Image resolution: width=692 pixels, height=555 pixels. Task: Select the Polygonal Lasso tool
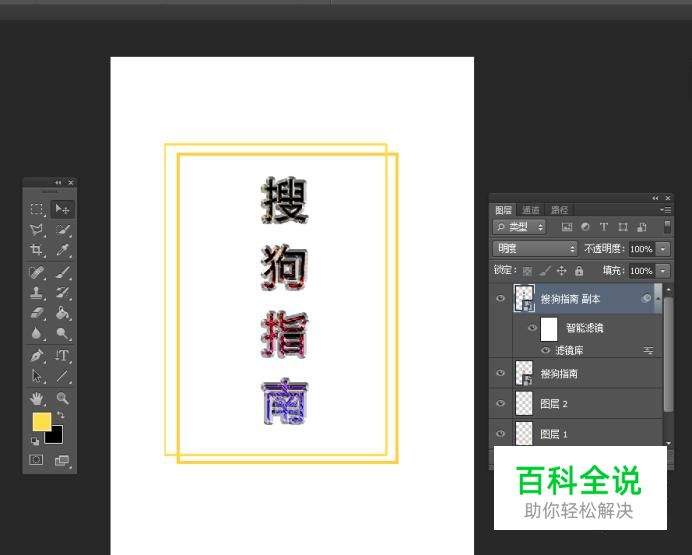pos(37,229)
